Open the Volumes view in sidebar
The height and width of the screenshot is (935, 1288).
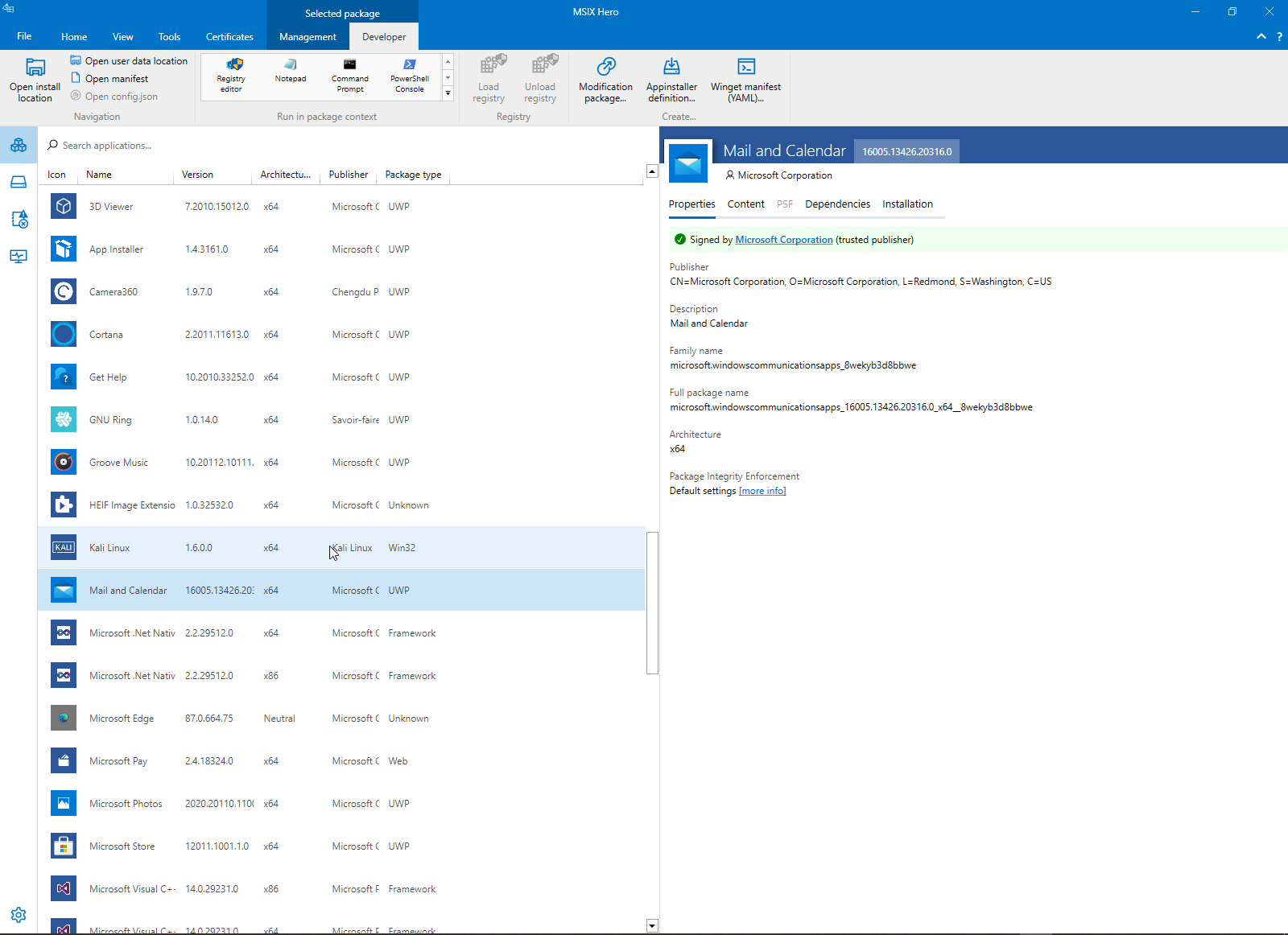19,183
